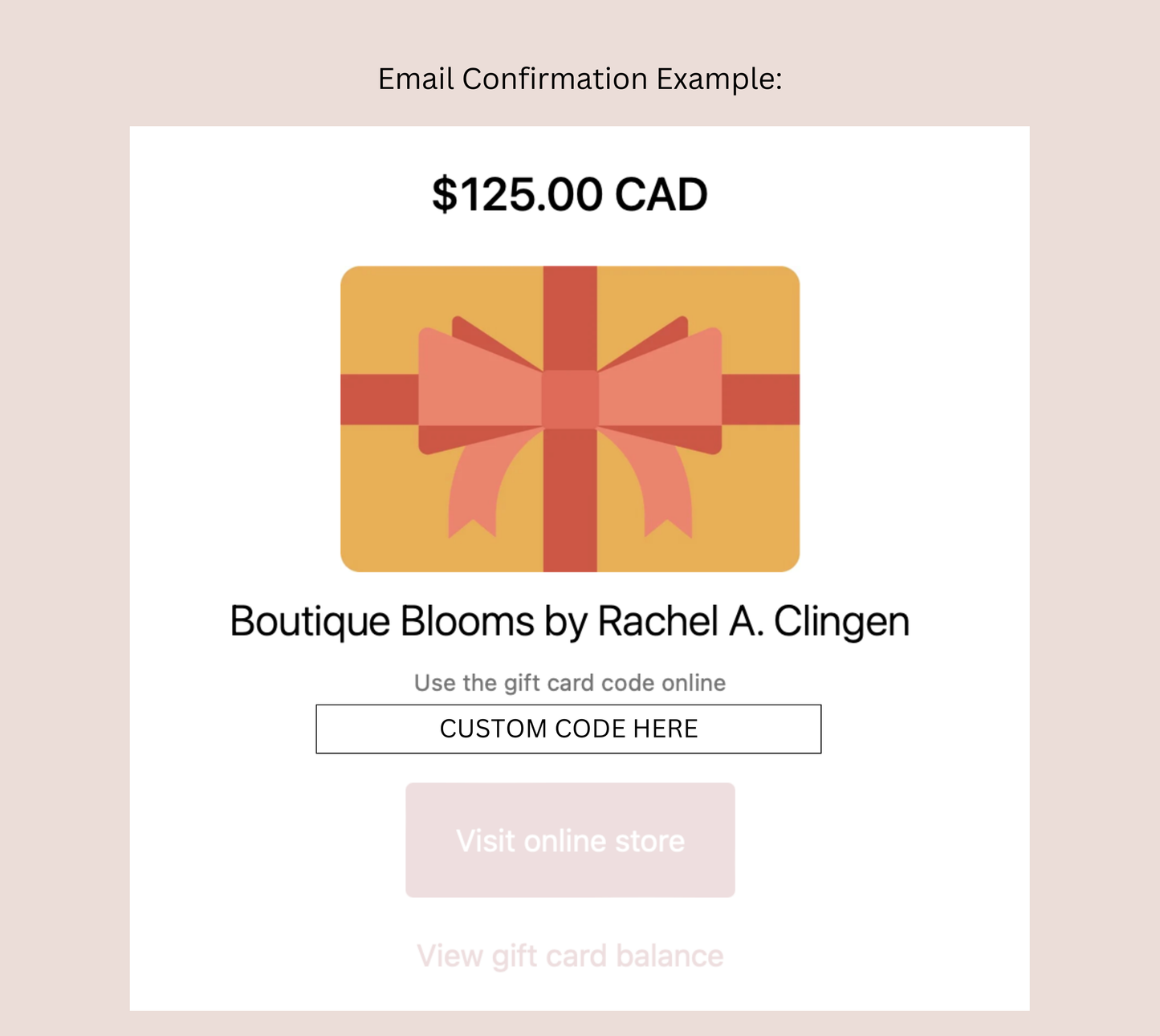Click the word "Clingen" in the store name
This screenshot has width=1160, height=1036.
pyautogui.click(x=841, y=622)
